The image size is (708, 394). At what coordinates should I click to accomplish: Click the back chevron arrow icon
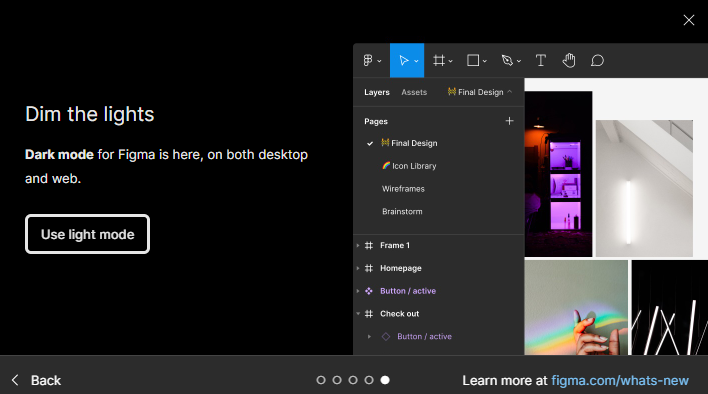[15, 380]
